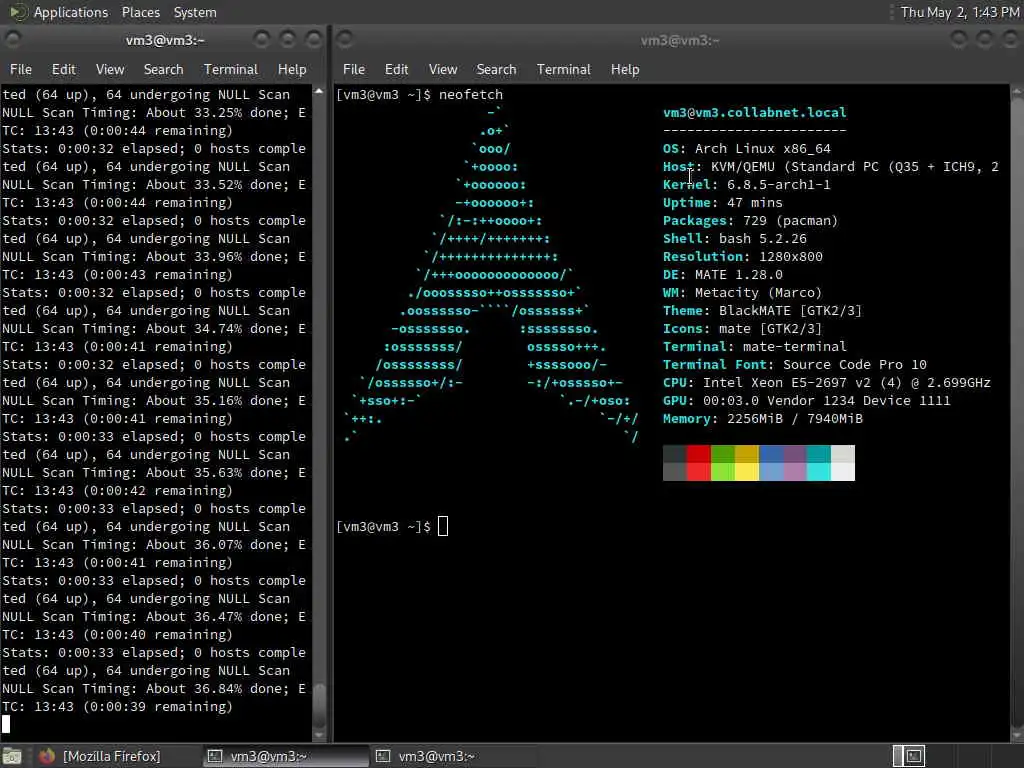Image resolution: width=1024 pixels, height=768 pixels.
Task: Open the Places menu in top panel
Action: [140, 12]
